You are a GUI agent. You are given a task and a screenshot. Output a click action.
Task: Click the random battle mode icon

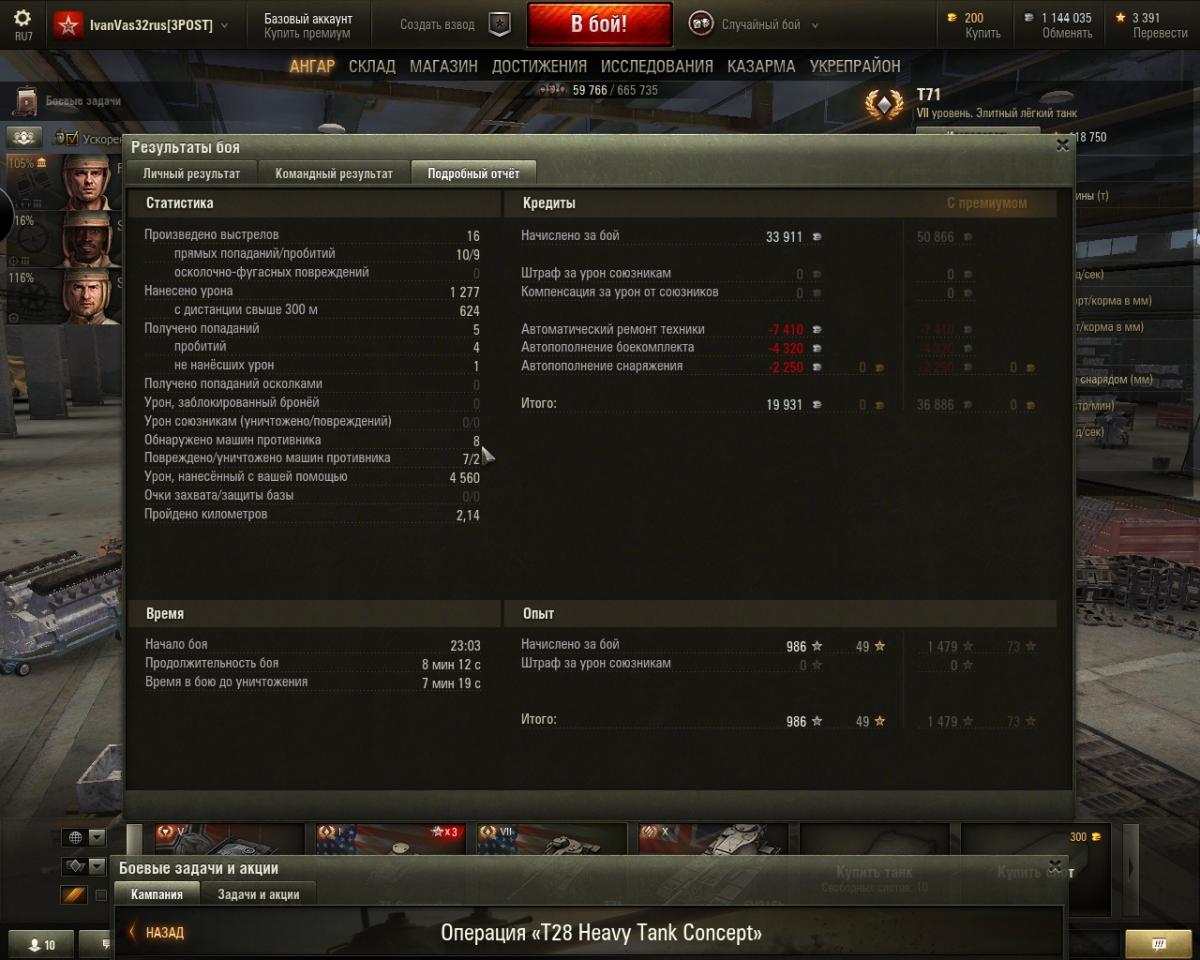coord(701,25)
